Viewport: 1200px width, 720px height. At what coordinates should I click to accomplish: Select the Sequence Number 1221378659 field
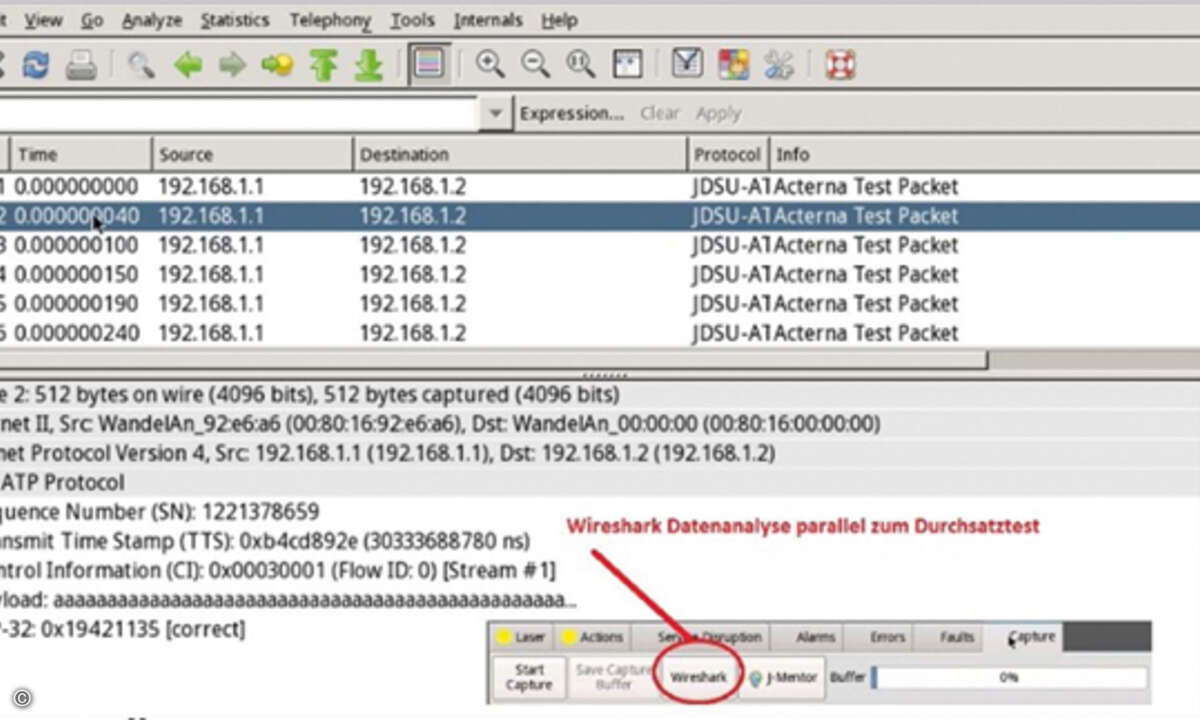tap(160, 512)
